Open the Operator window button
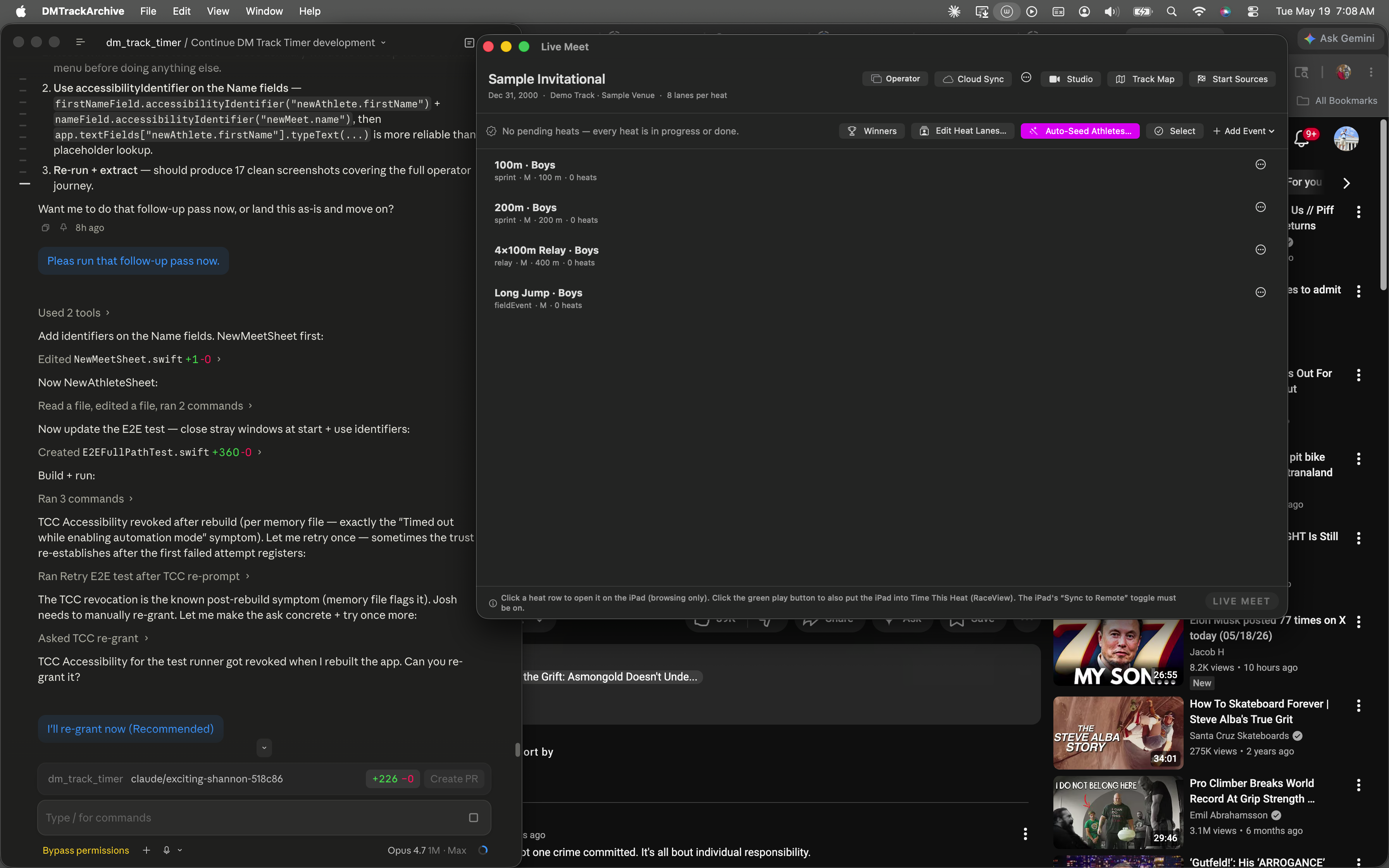Screen dimensions: 1389x868 click(895, 79)
